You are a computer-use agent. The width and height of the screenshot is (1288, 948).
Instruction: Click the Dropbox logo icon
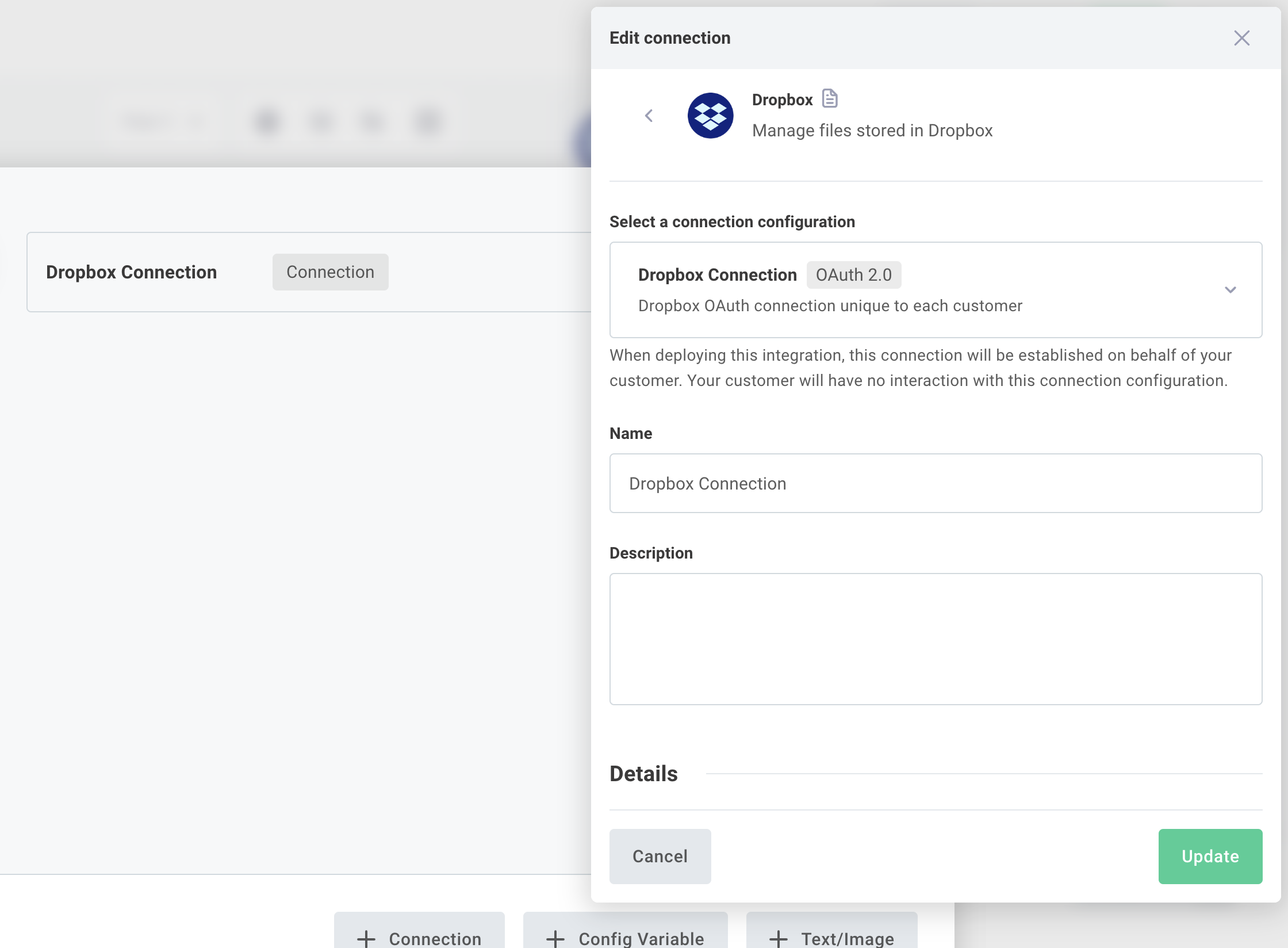[x=711, y=115]
